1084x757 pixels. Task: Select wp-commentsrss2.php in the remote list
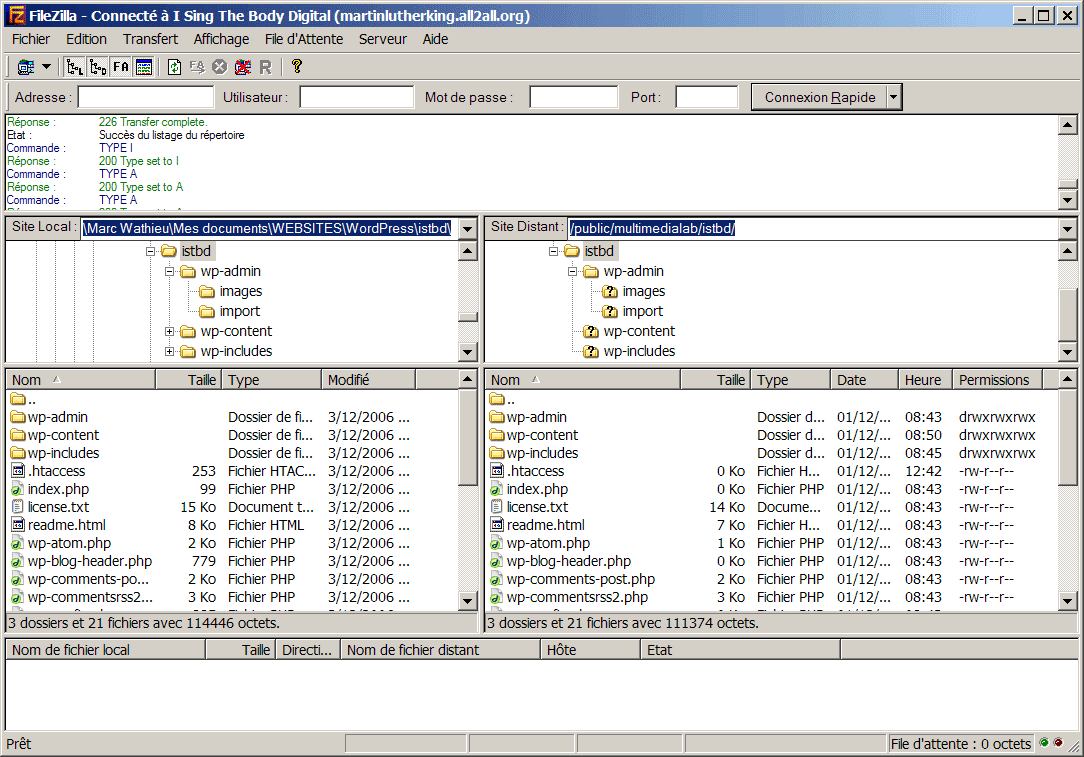[577, 597]
